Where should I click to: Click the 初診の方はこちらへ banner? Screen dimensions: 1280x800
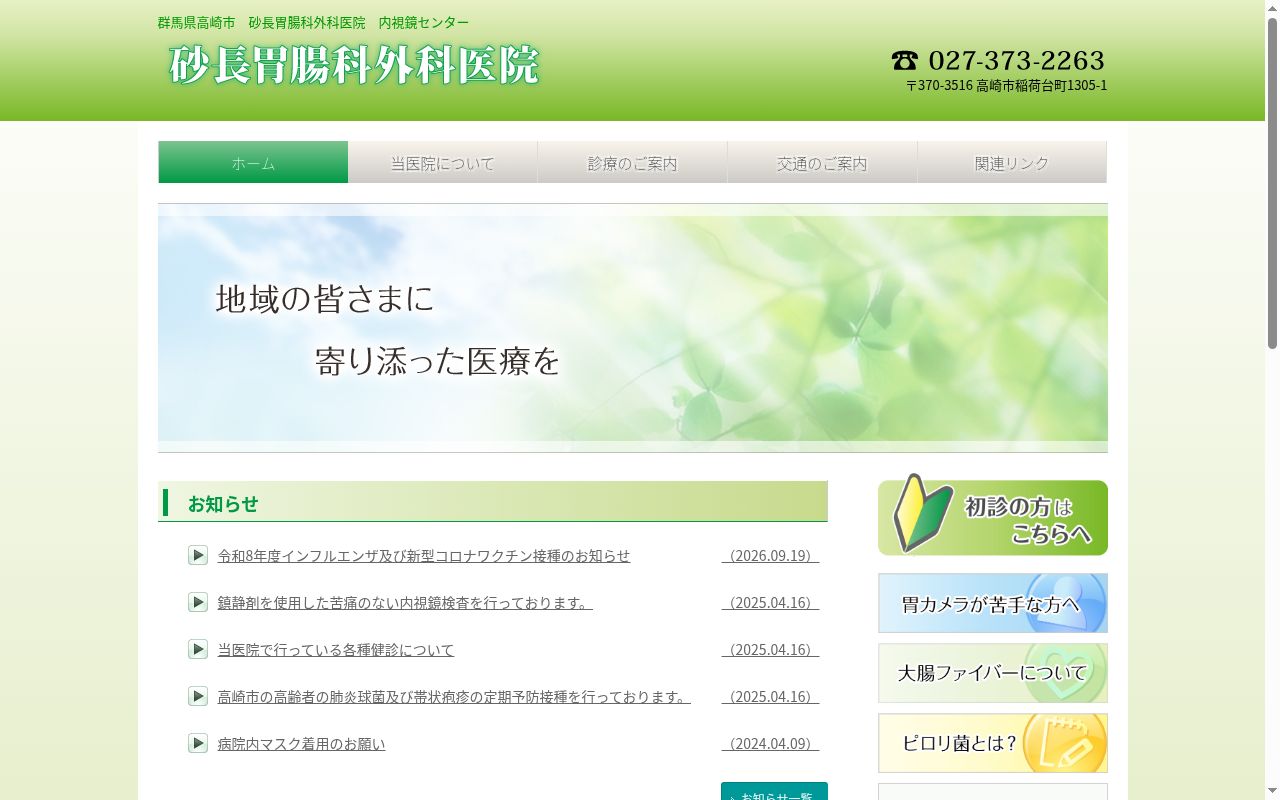coord(993,516)
